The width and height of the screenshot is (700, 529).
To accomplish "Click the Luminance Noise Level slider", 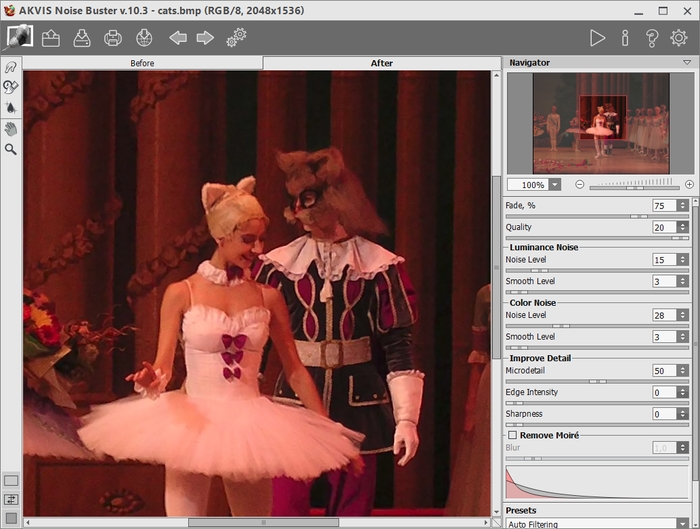I will coord(597,271).
